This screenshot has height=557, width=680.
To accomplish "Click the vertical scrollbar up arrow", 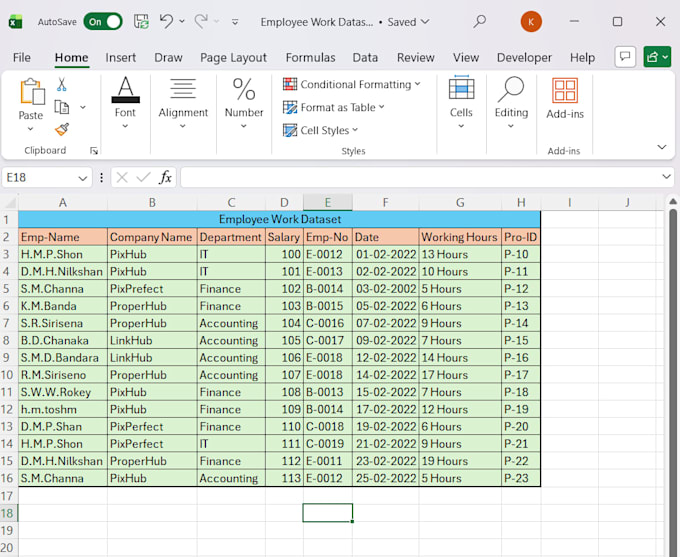I will click(x=673, y=201).
